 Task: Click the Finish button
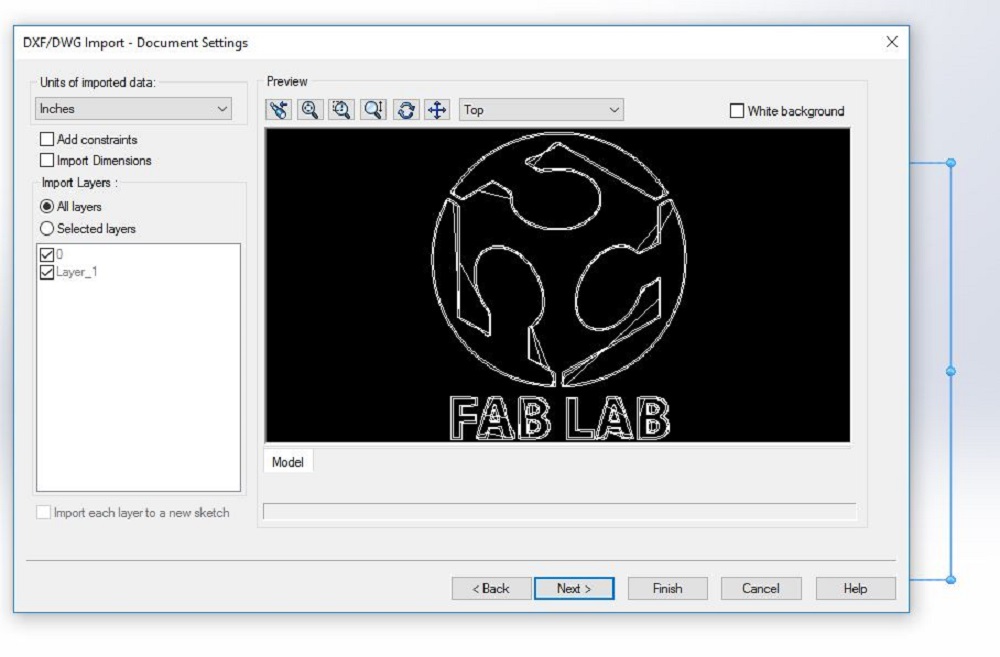pos(668,588)
